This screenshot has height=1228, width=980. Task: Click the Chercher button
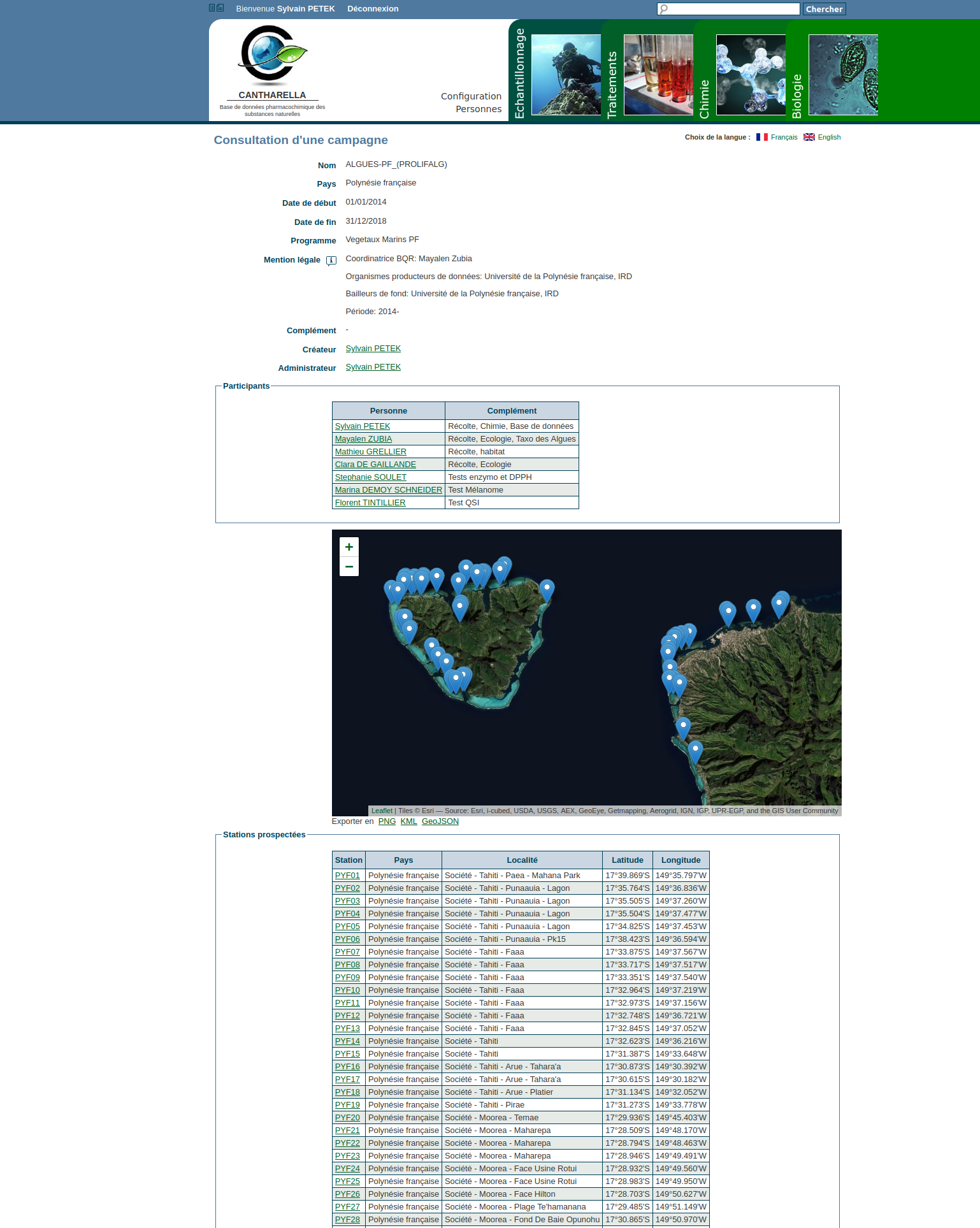point(824,9)
